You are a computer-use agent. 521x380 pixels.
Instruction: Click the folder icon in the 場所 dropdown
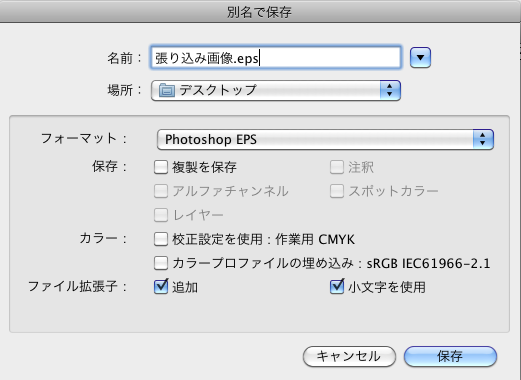pyautogui.click(x=167, y=90)
